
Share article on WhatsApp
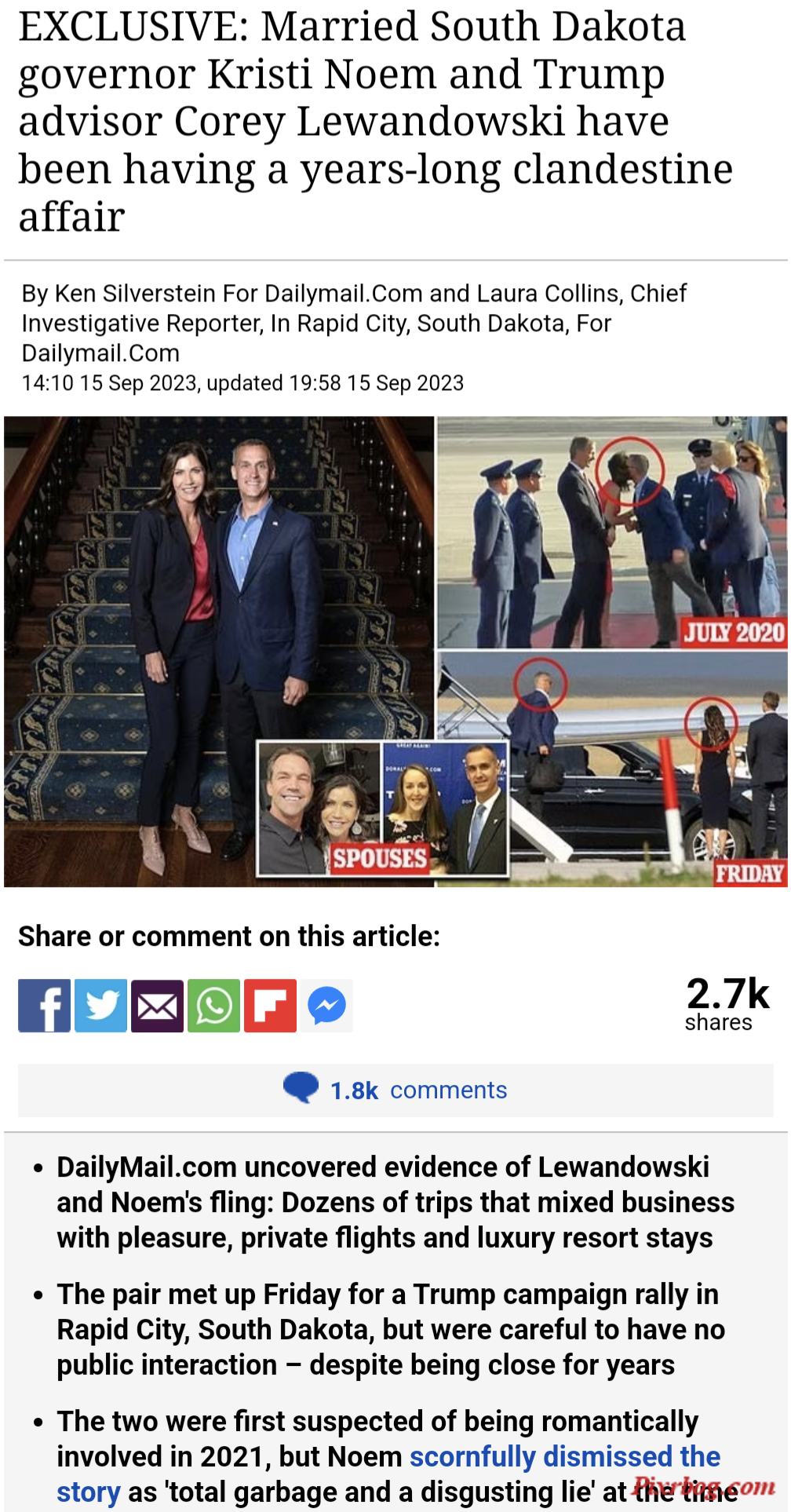(x=214, y=1006)
